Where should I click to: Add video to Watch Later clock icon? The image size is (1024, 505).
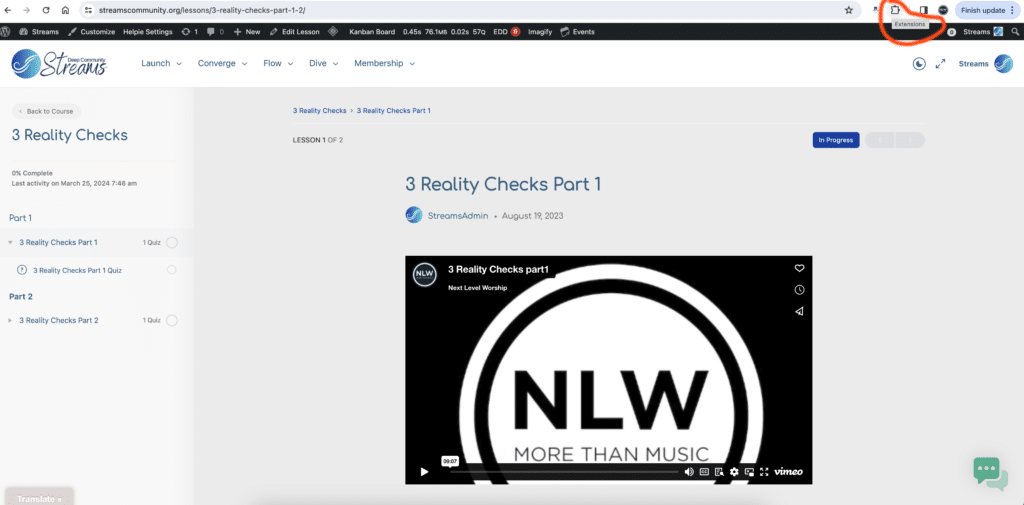pyautogui.click(x=799, y=290)
